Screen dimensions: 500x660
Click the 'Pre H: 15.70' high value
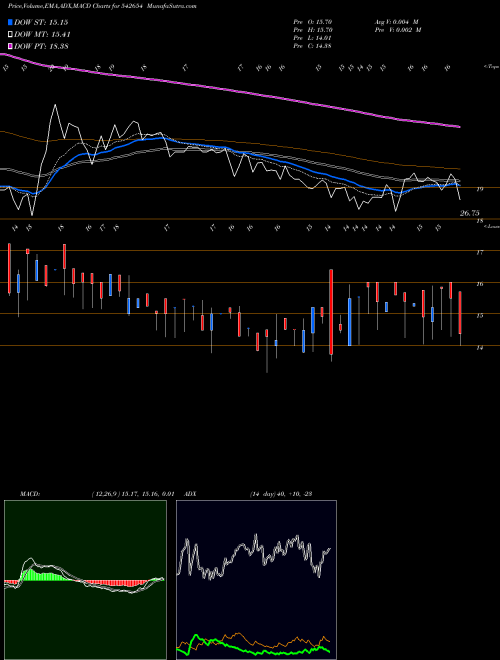pyautogui.click(x=313, y=30)
